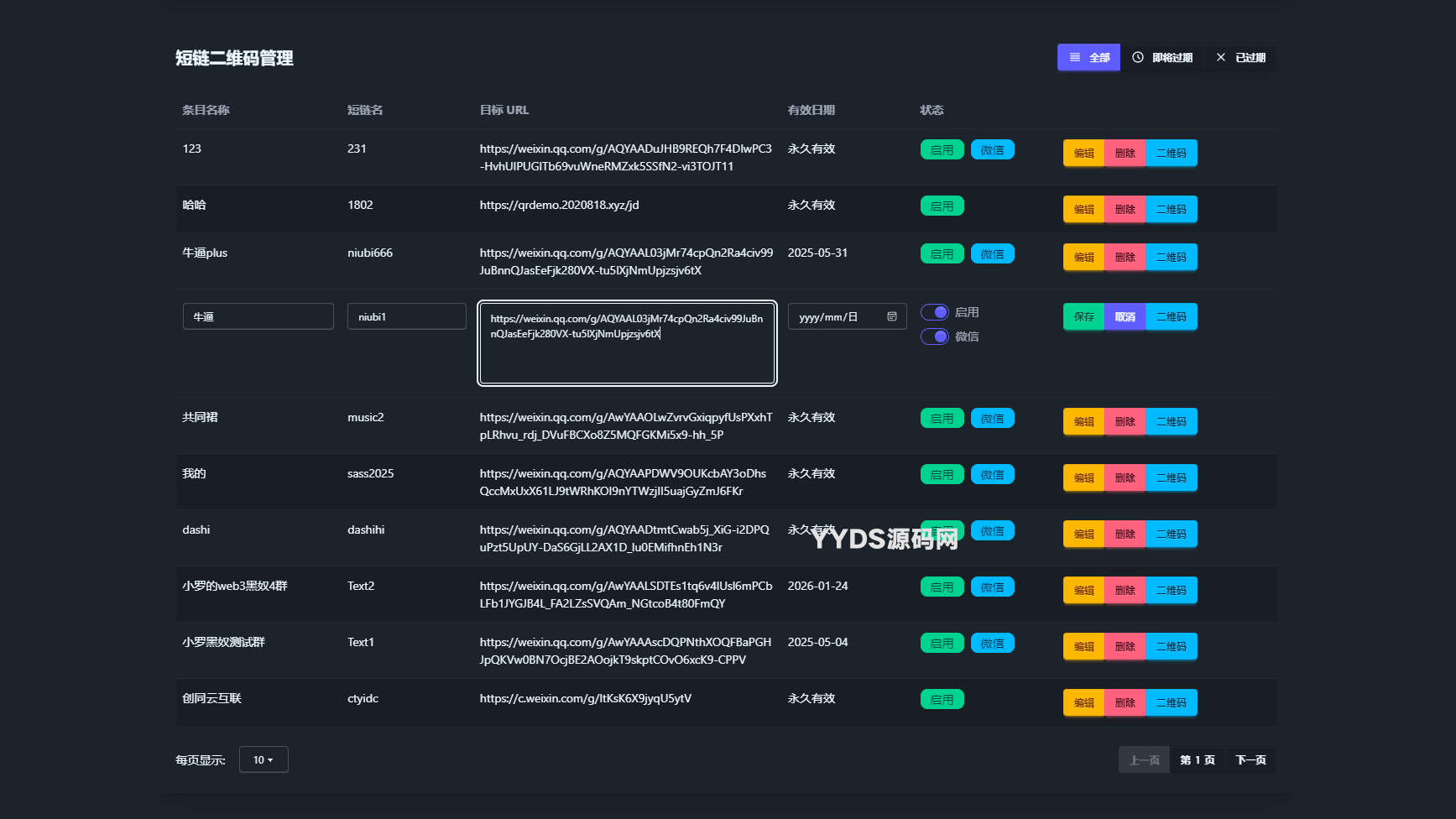
Task: Switch to the 即将过期 filter tab
Action: [x=1162, y=58]
